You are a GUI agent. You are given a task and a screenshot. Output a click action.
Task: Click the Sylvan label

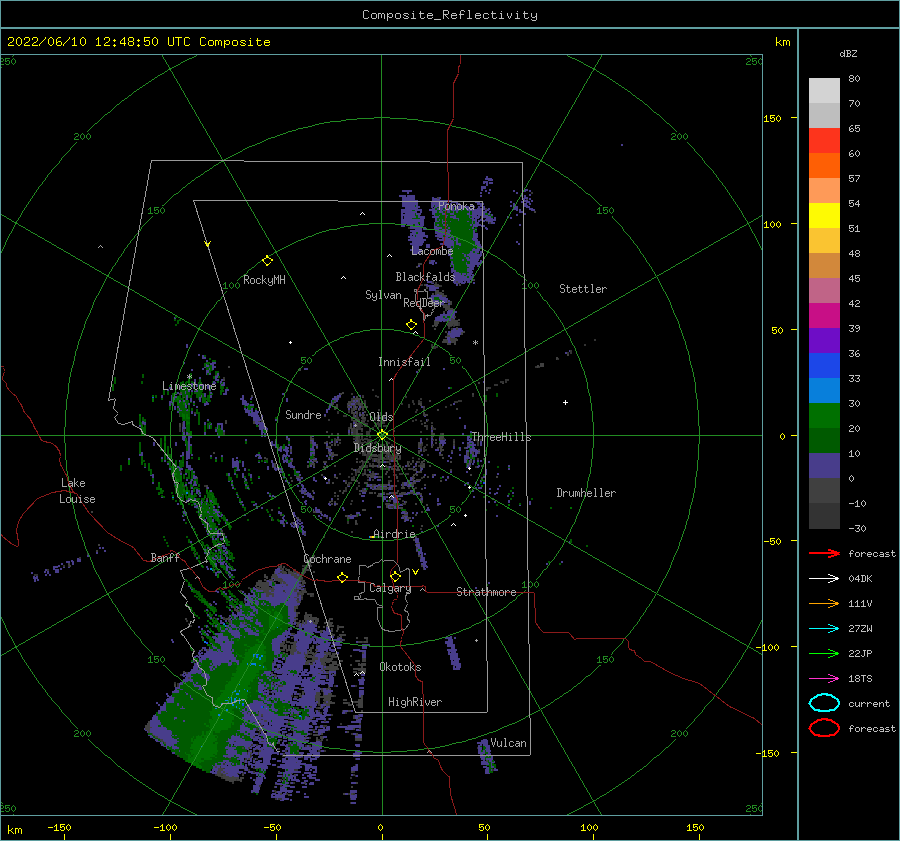pyautogui.click(x=383, y=295)
